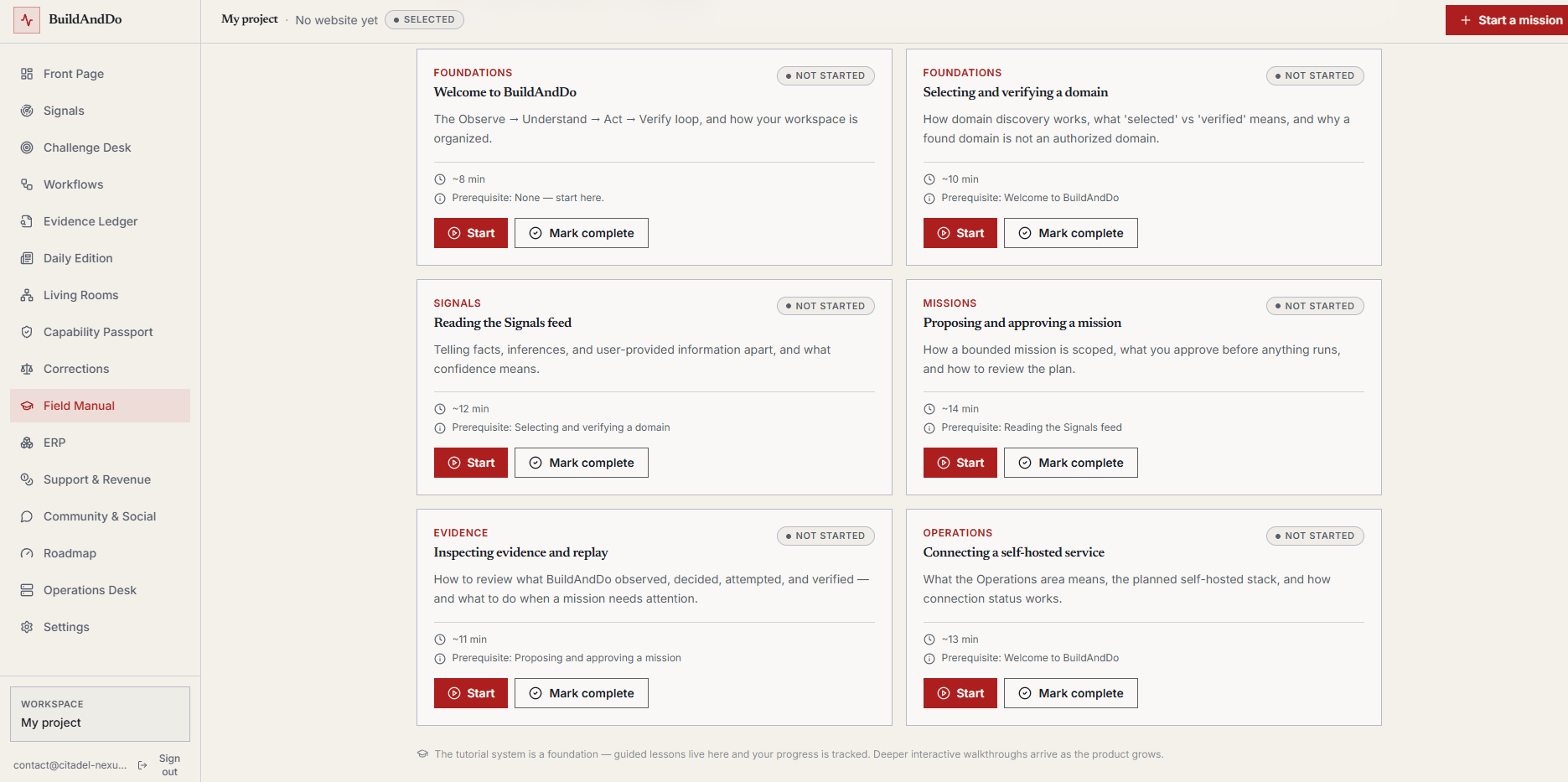This screenshot has height=782, width=1568.
Task: Navigate to Evidence Ledger
Action: click(x=100, y=221)
